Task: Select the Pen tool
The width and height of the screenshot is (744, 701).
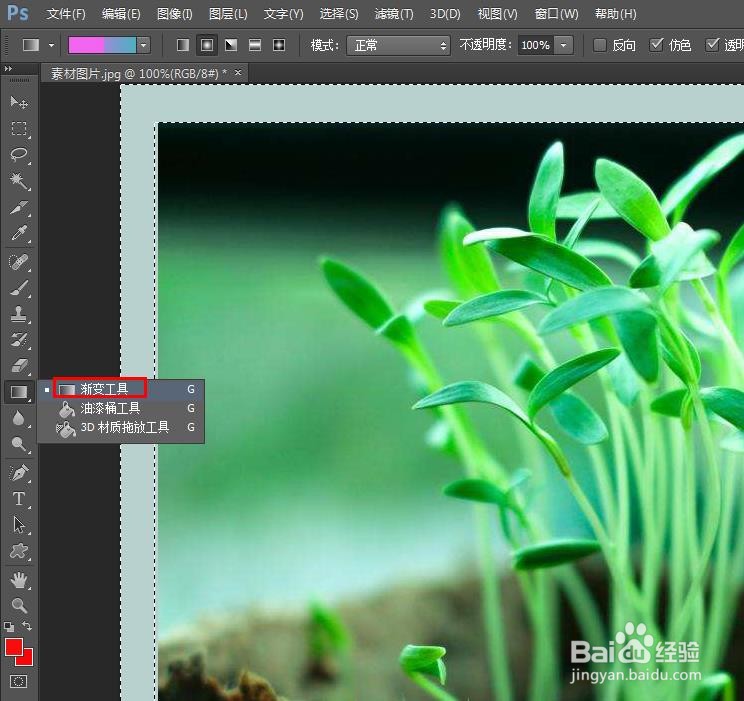Action: (x=19, y=473)
